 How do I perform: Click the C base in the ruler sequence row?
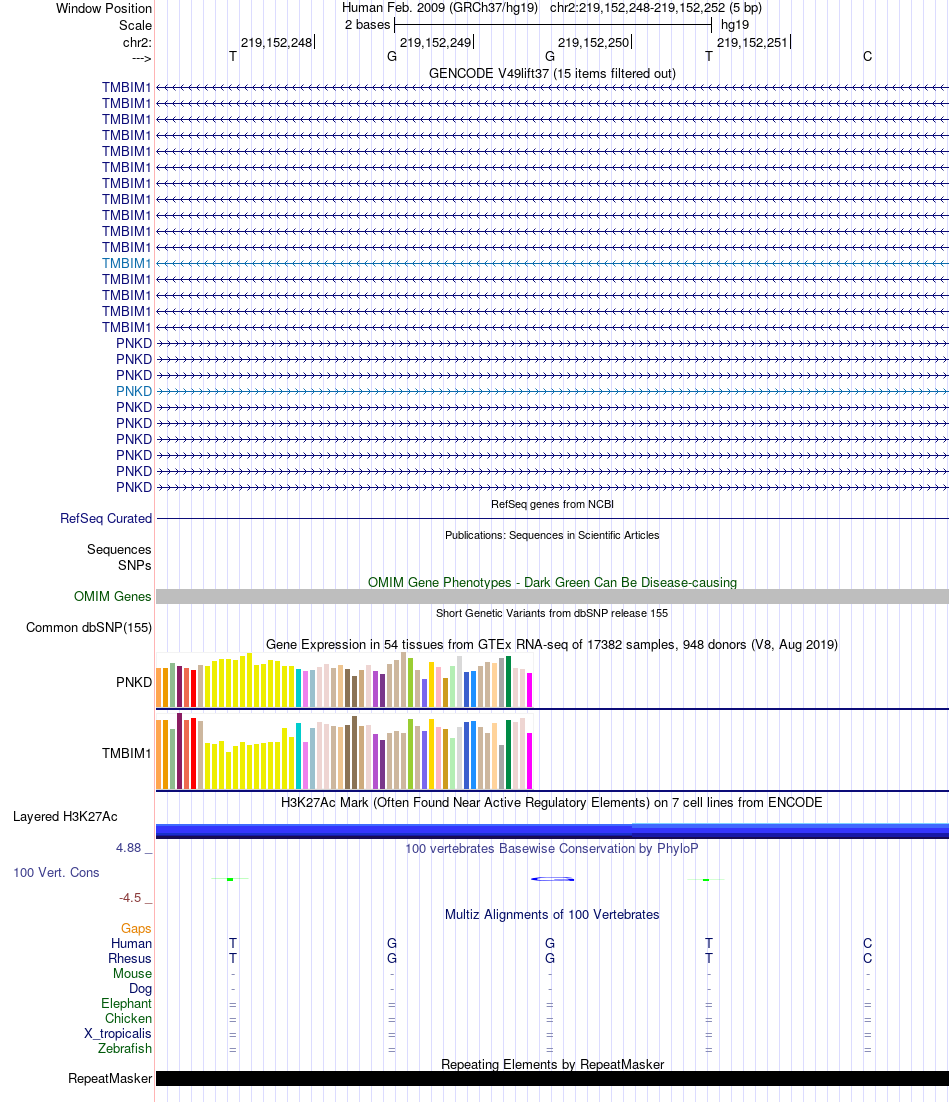tap(868, 57)
